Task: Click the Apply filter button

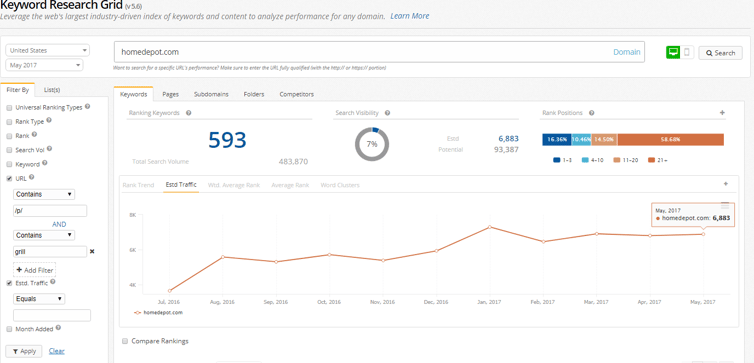Action: click(24, 351)
